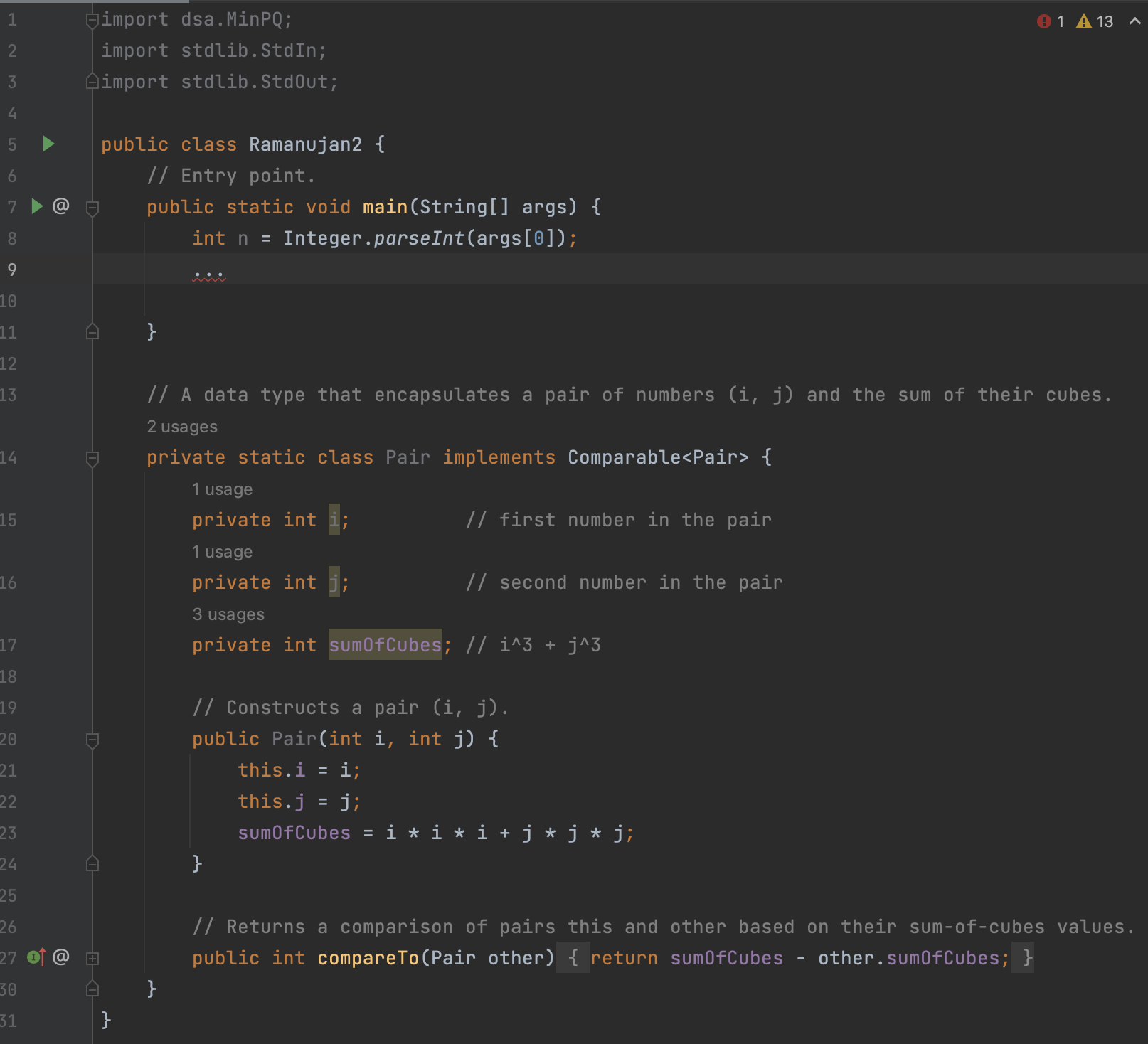This screenshot has height=1044, width=1148.
Task: Click Comparable<Pair> in class declaration
Action: 658,457
